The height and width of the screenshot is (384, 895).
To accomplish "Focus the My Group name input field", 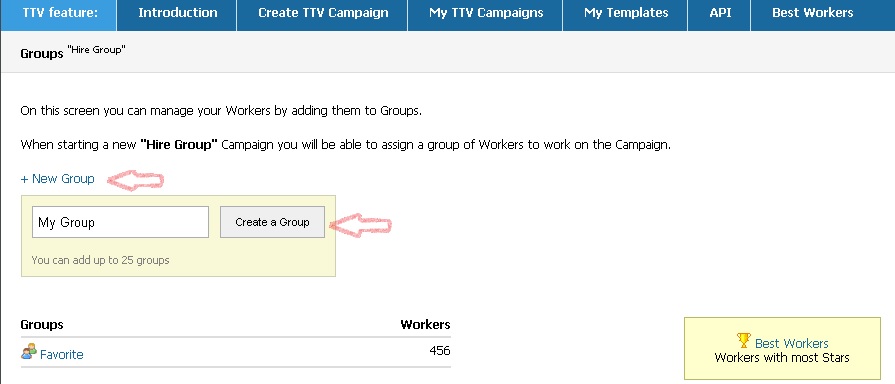I will tap(120, 222).
